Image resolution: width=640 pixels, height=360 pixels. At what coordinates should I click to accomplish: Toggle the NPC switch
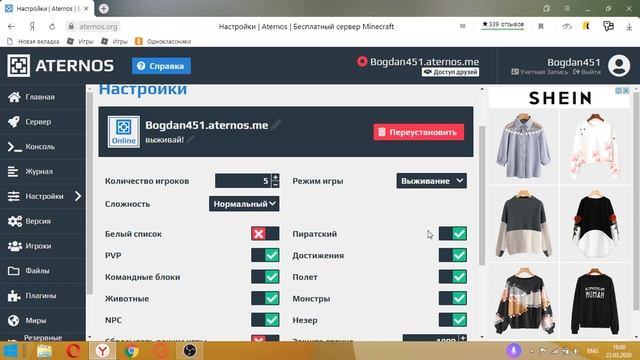[x=265, y=320]
